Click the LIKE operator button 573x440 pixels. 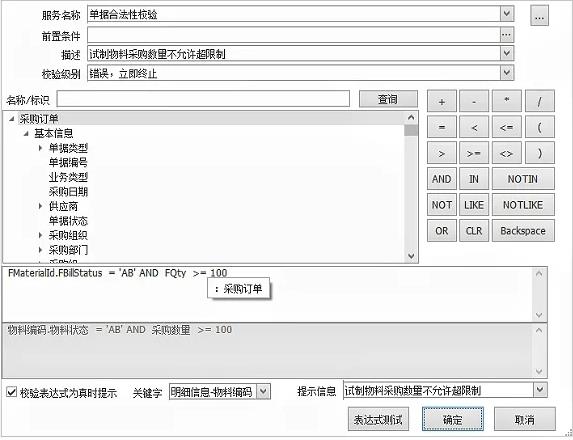[x=474, y=205]
